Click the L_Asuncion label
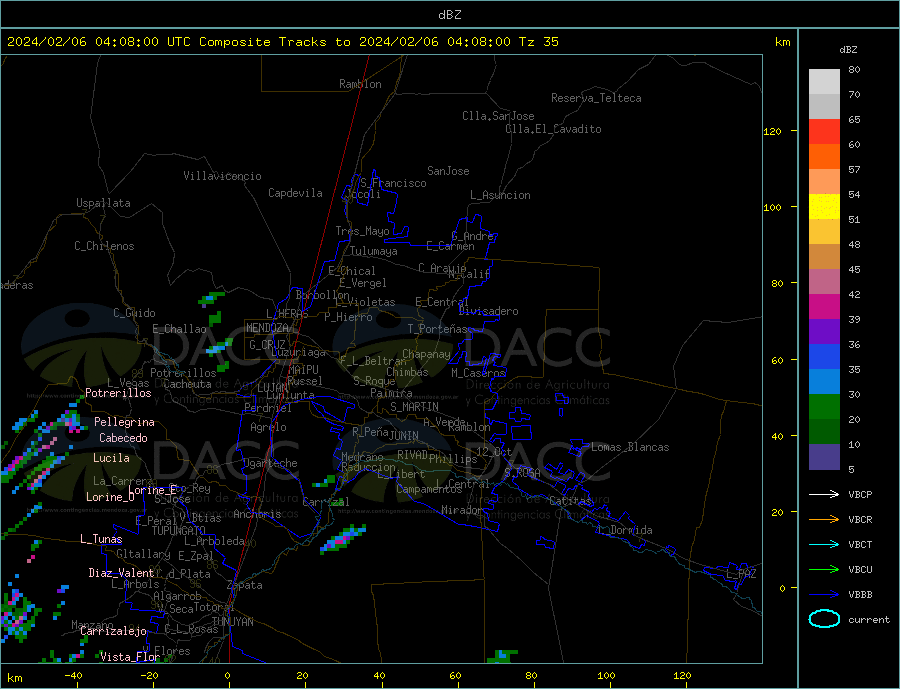900x689 pixels. (500, 195)
